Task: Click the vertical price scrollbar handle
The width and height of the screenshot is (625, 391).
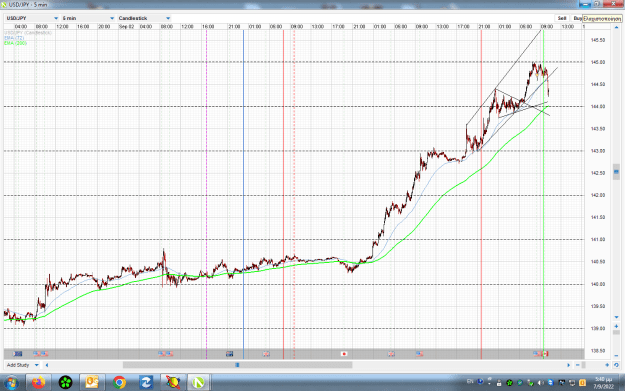Action: (x=616, y=172)
